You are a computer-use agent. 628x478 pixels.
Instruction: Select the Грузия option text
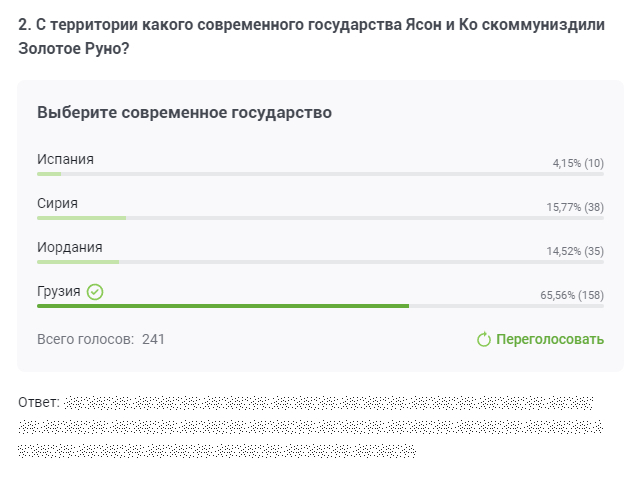[58, 291]
